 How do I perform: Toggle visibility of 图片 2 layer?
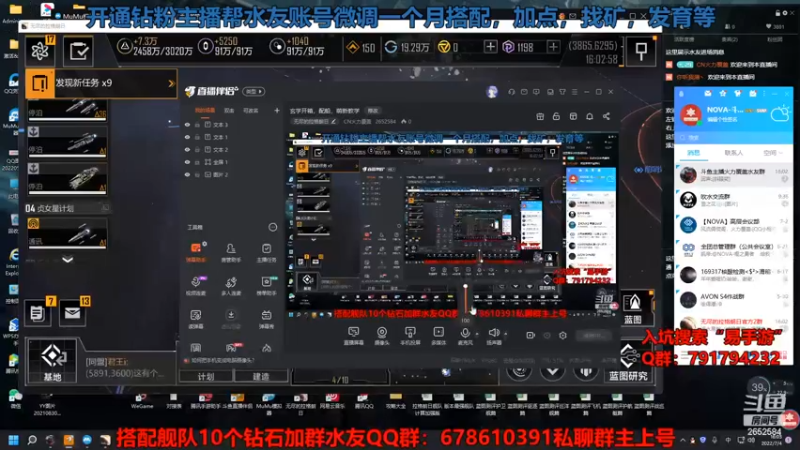(187, 174)
